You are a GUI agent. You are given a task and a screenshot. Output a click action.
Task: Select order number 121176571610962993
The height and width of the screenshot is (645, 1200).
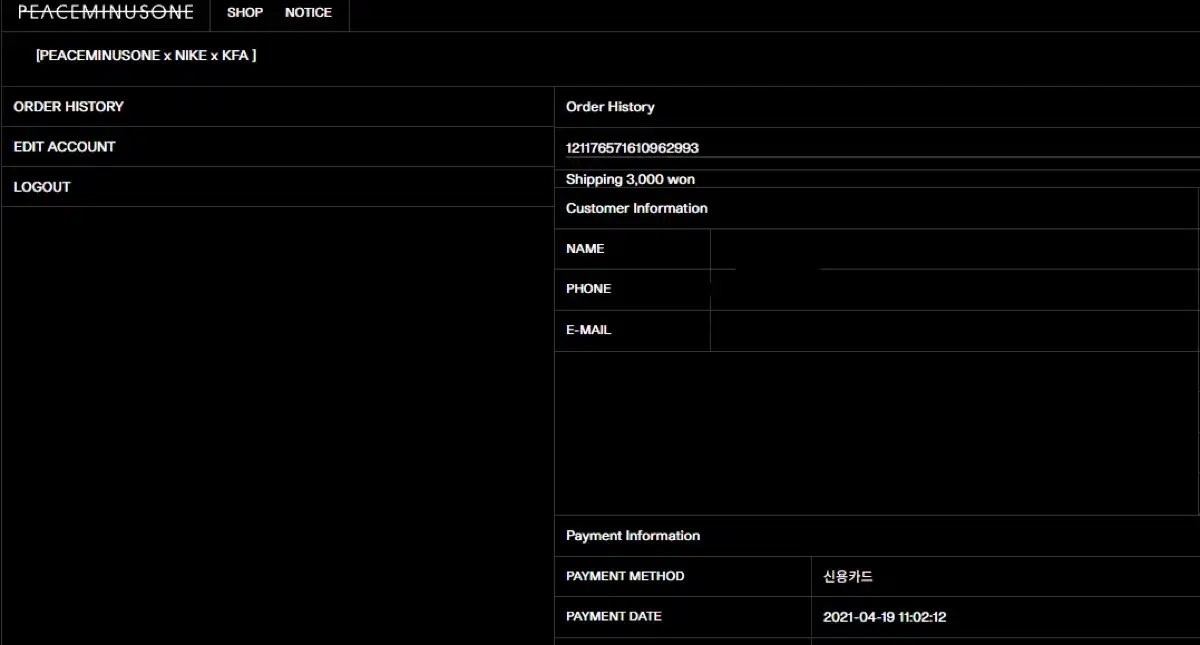[632, 148]
